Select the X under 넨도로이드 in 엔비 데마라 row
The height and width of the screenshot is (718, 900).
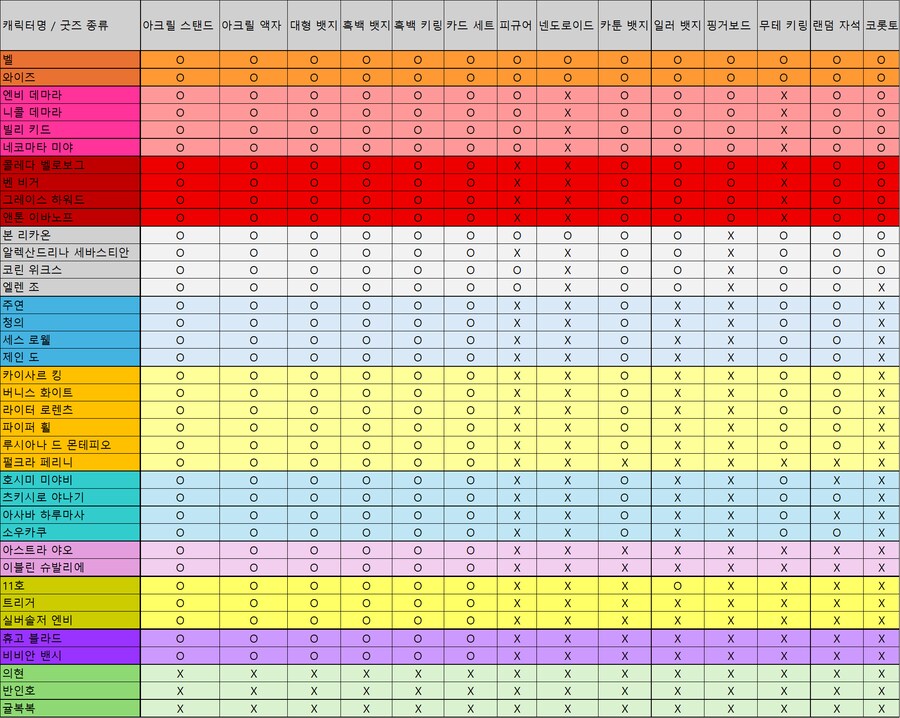567,96
